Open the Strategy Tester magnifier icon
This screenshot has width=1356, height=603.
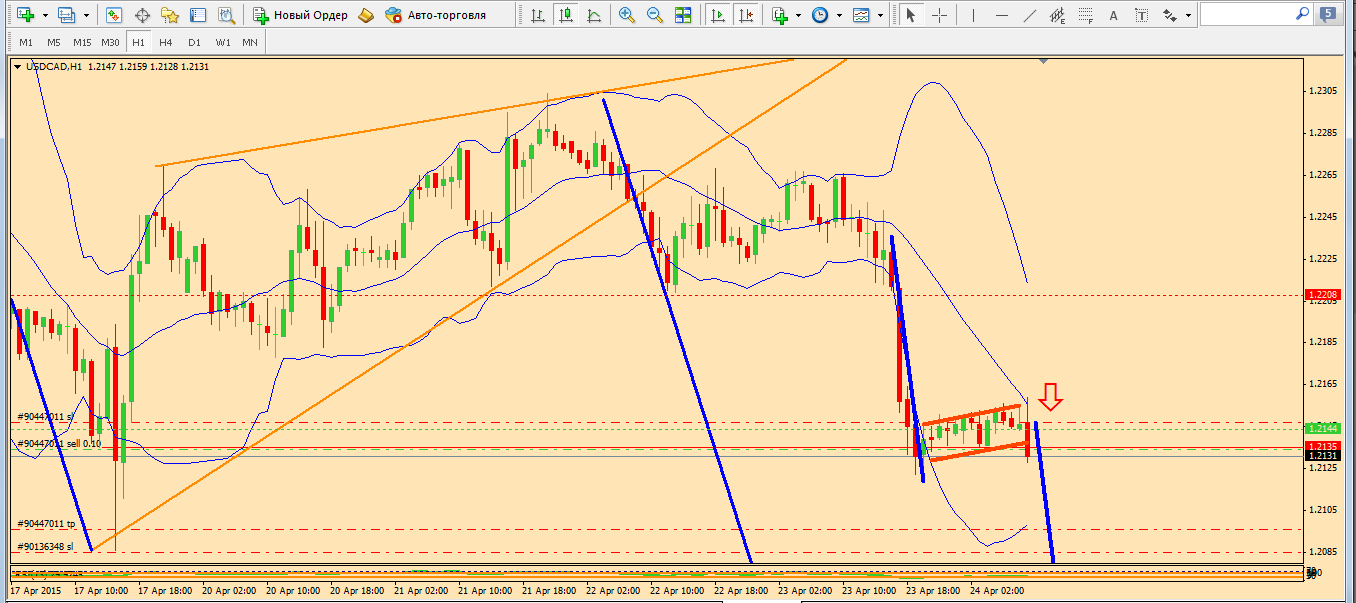tap(227, 15)
